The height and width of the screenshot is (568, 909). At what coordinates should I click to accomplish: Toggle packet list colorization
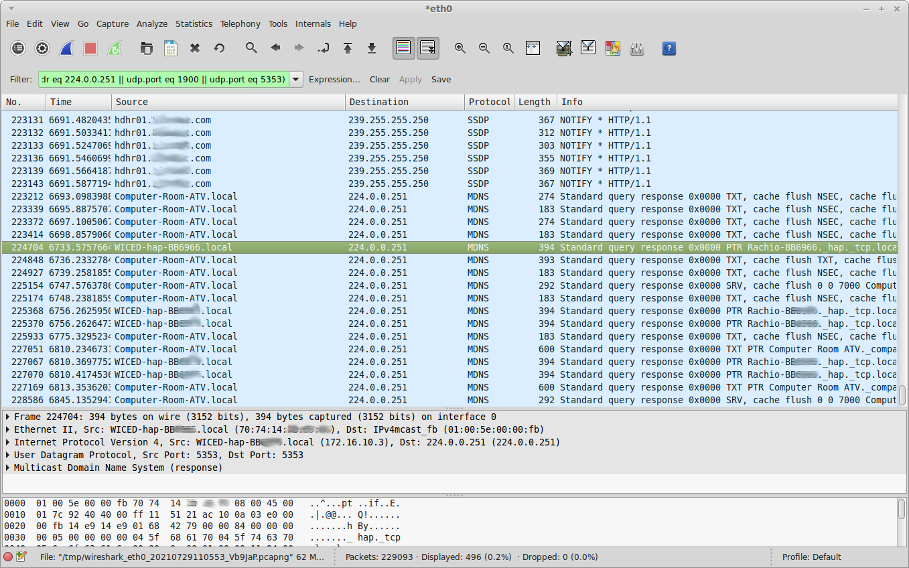[403, 48]
